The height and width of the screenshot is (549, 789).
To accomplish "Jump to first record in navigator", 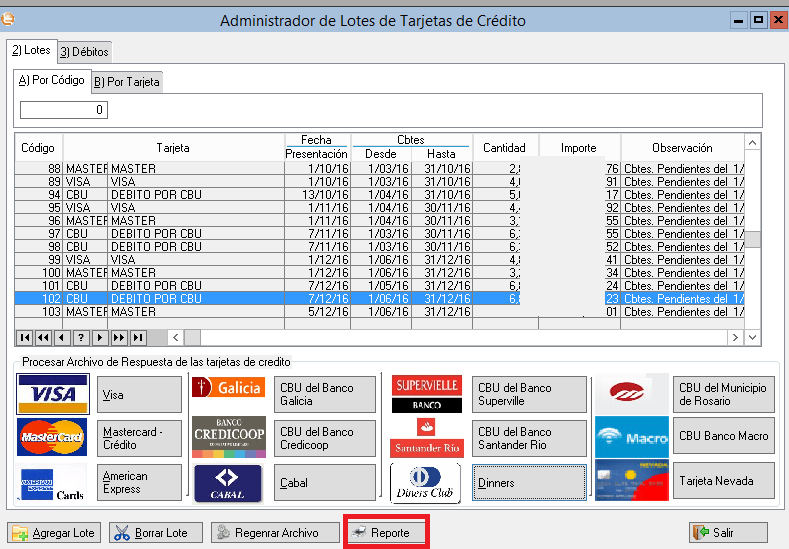I will (x=25, y=338).
